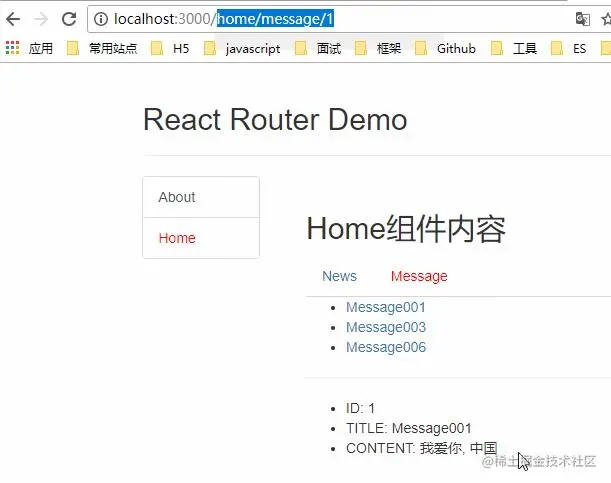
Task: Open the 常用站点 bookmark folder
Action: [x=102, y=48]
